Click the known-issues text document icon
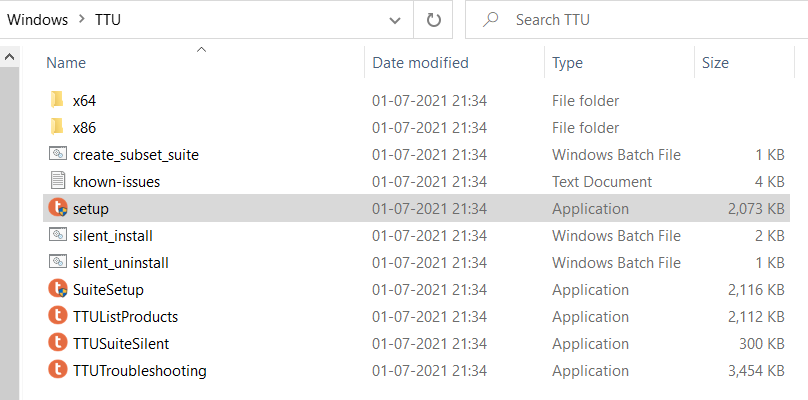This screenshot has height=400, width=808. pos(58,181)
